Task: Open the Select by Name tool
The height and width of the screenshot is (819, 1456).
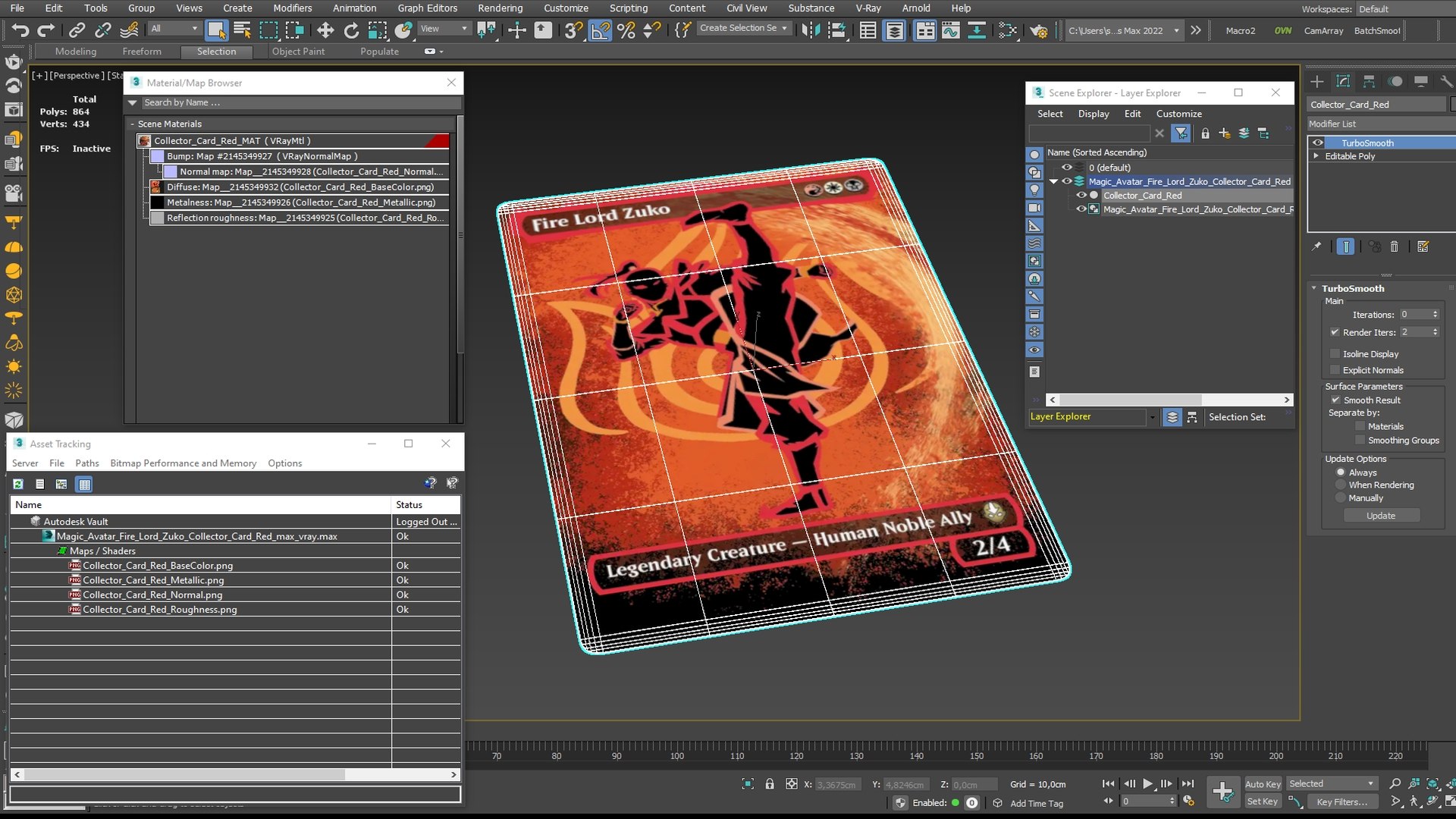Action: (x=243, y=30)
